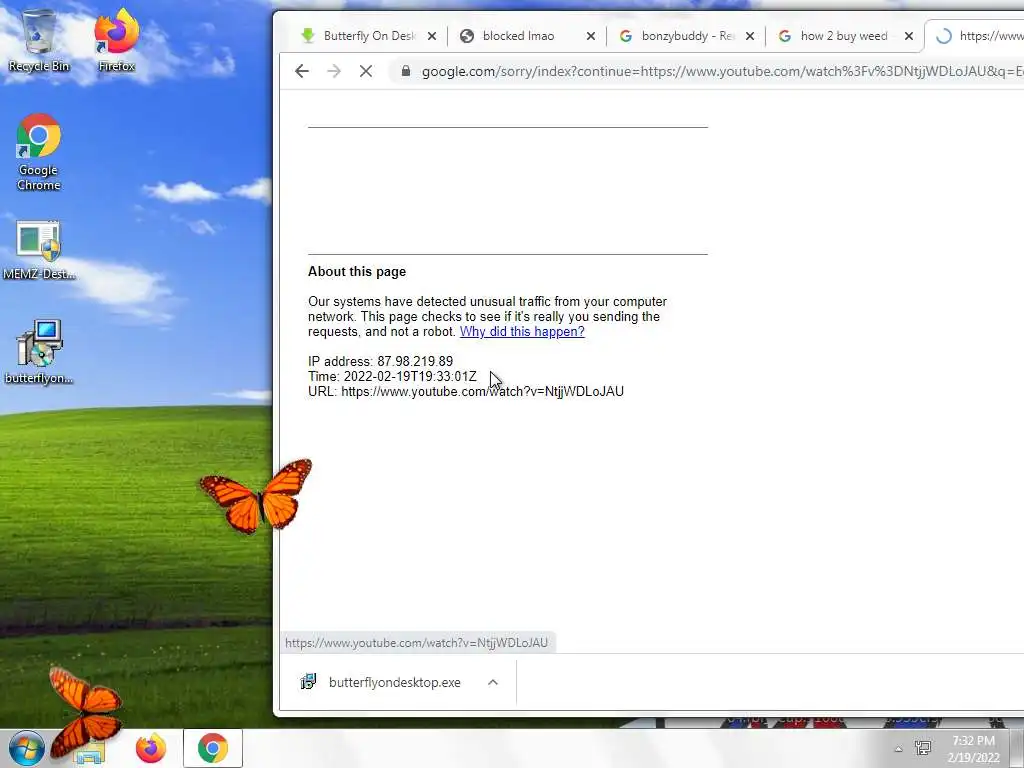
Task: Open the Why did this happen? link
Action: pyautogui.click(x=522, y=332)
